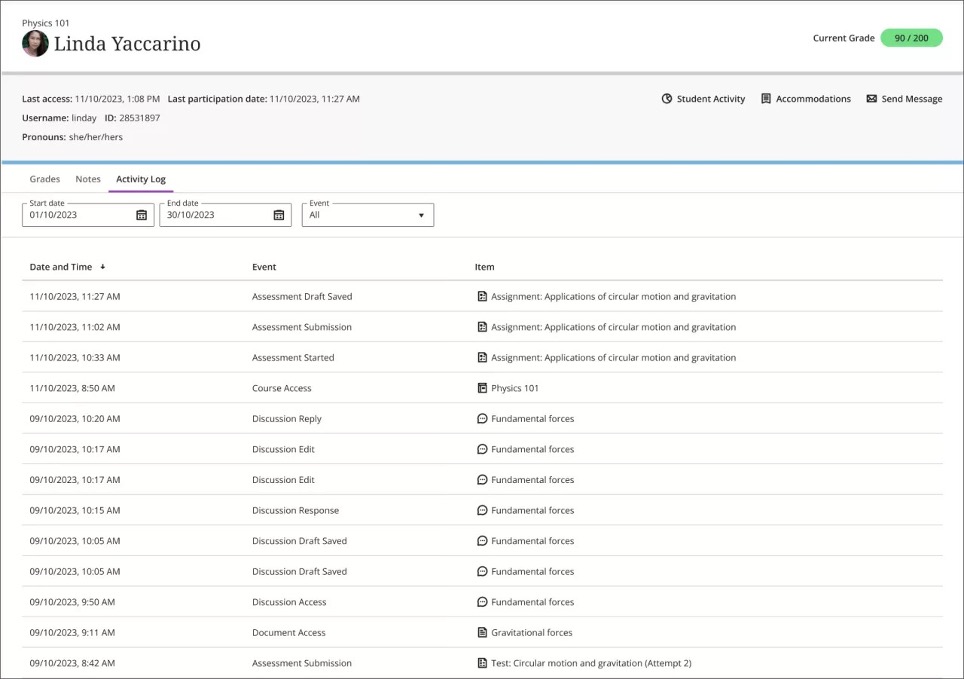Select the Activity Log tab
The width and height of the screenshot is (964, 680).
(x=141, y=179)
